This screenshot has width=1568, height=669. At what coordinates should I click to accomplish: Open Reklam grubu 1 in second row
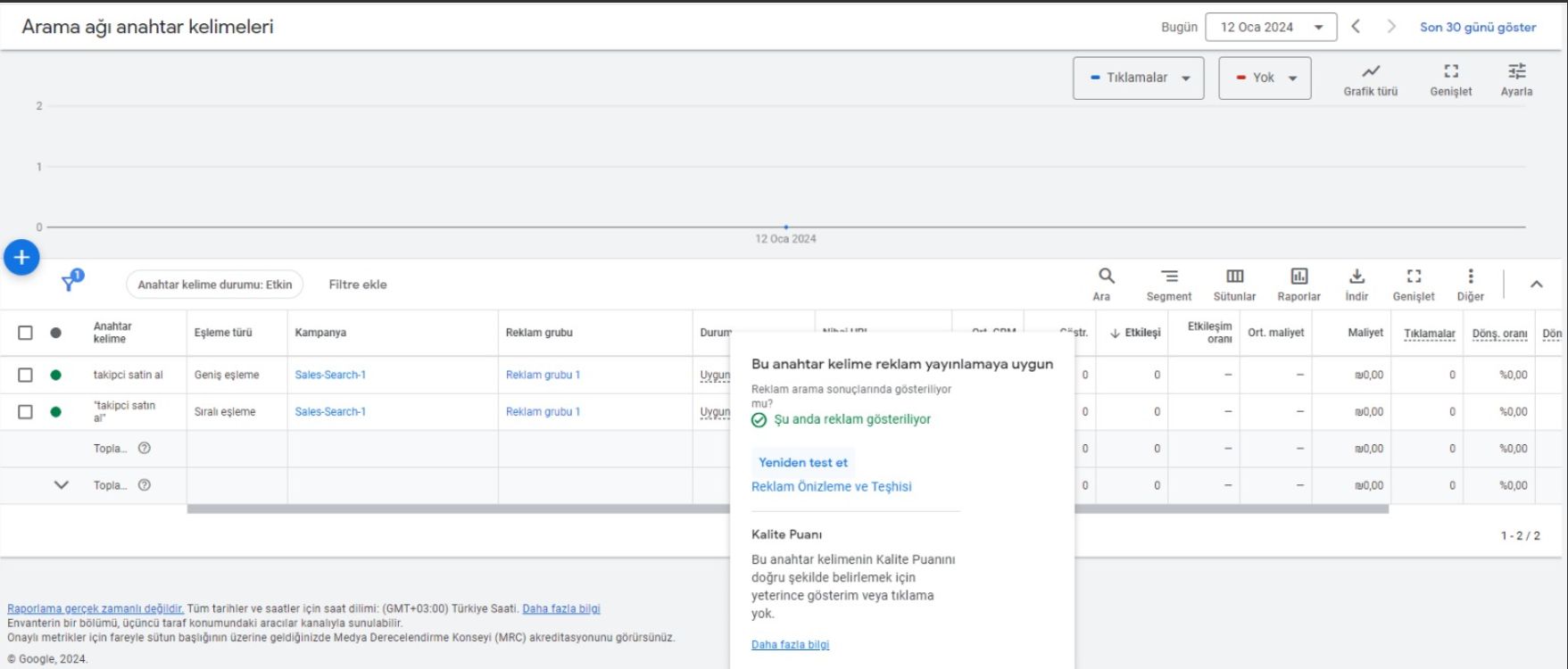[543, 412]
